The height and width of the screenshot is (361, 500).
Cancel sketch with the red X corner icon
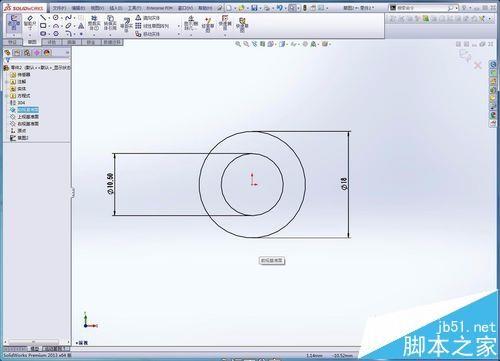(478, 65)
